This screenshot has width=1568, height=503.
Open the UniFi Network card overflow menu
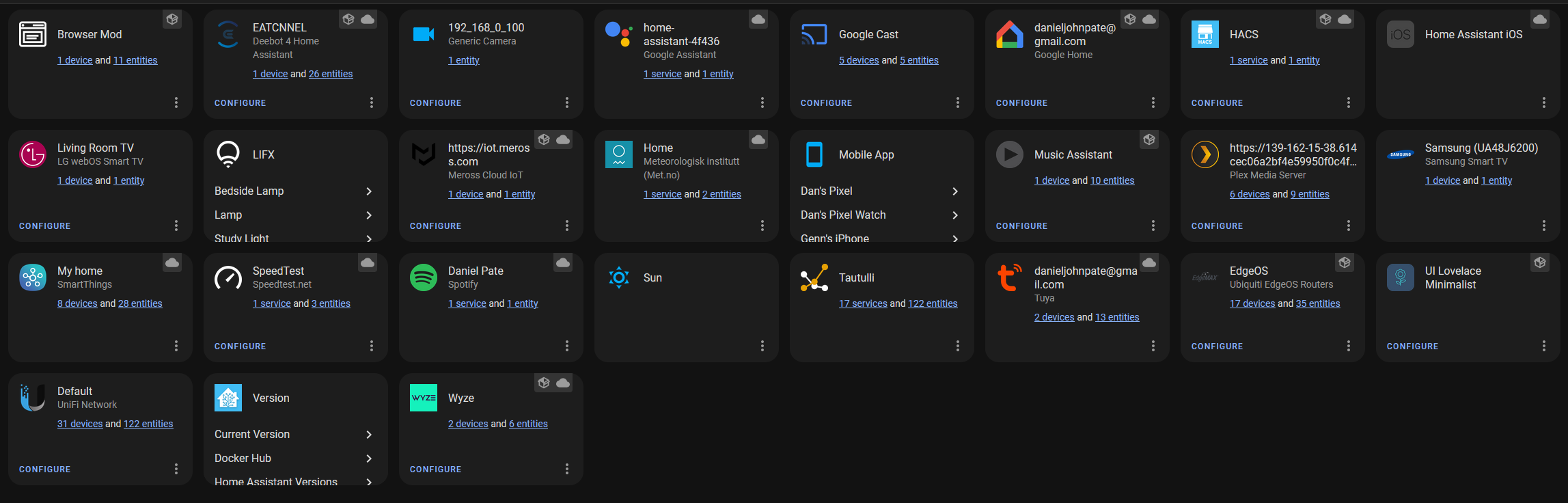coord(176,469)
